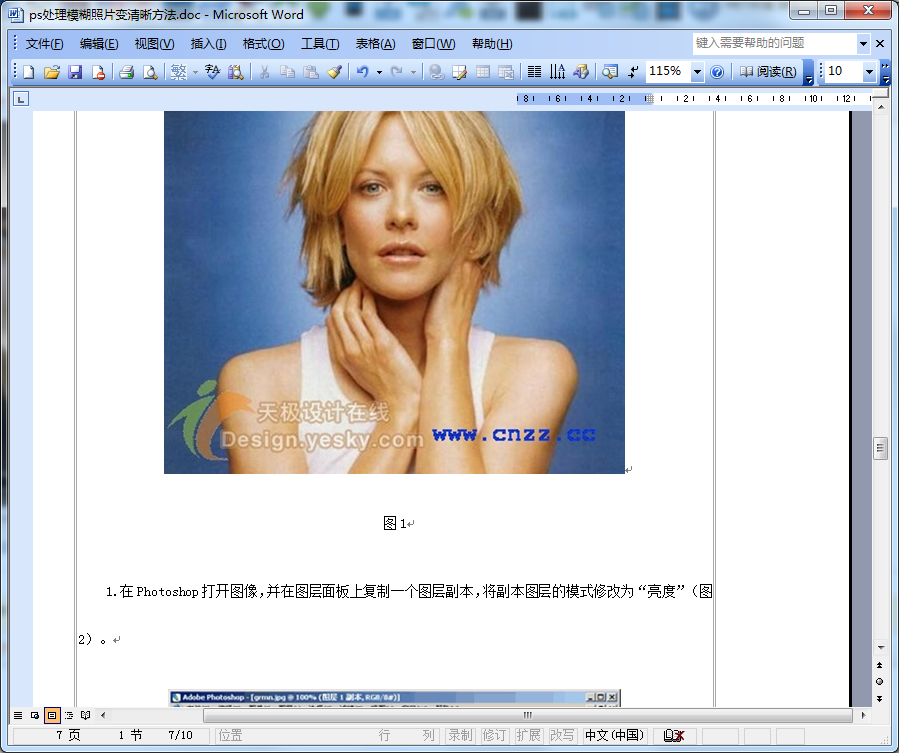The image size is (899, 753).
Task: Click the horizontal scrollbar thumb
Action: click(x=528, y=715)
